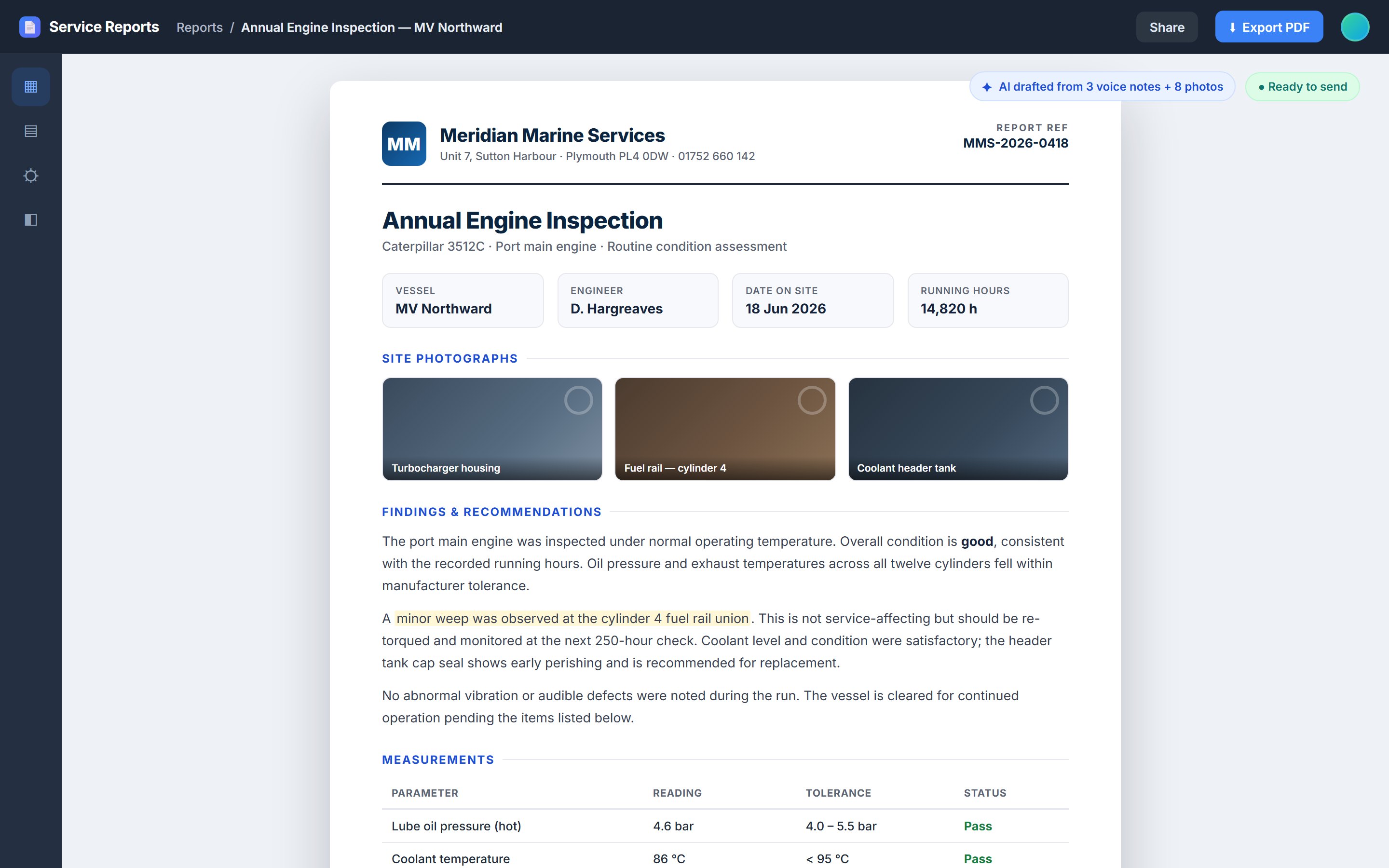Open the list view sidebar icon
This screenshot has width=1389, height=868.
[x=31, y=131]
